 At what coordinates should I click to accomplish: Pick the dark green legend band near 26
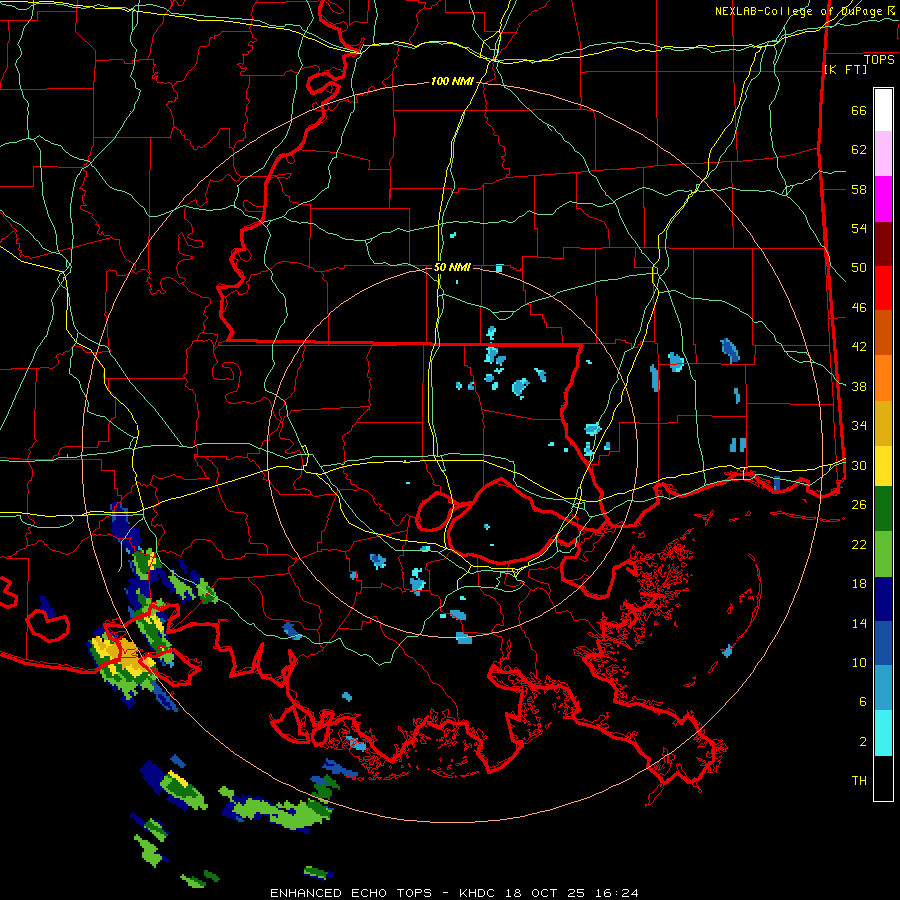tap(883, 509)
